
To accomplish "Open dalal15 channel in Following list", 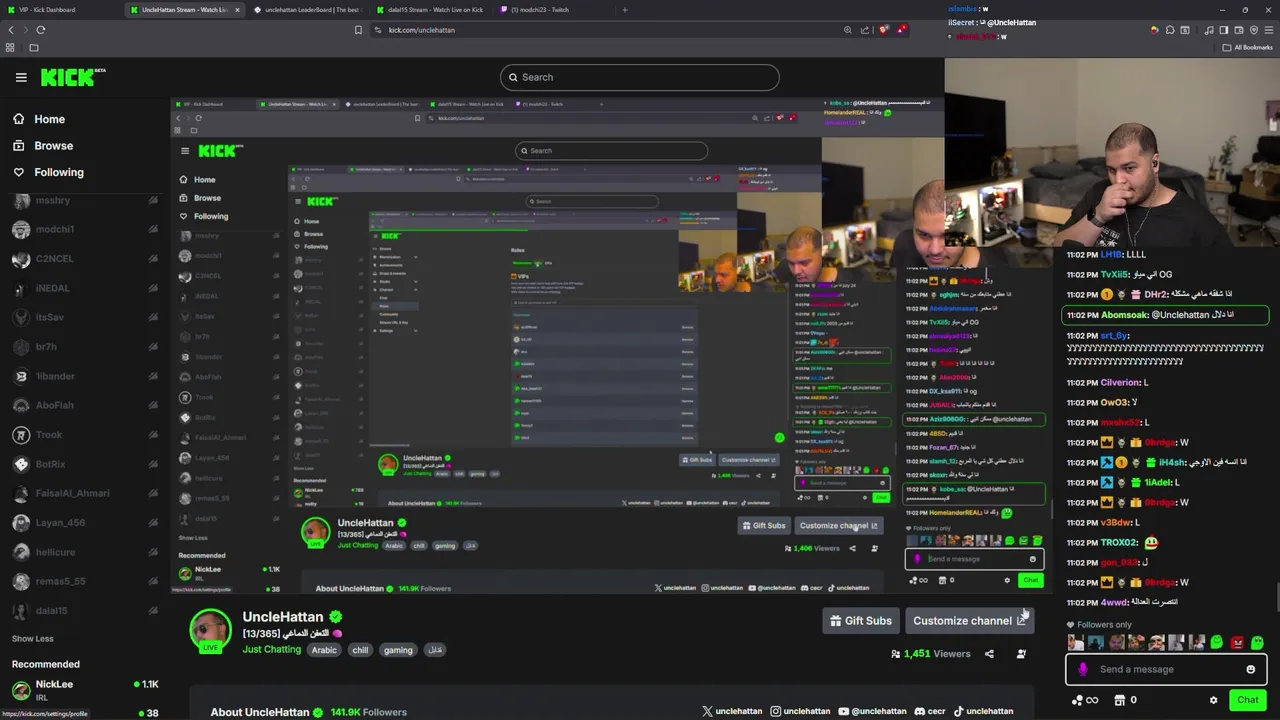I will (84, 610).
